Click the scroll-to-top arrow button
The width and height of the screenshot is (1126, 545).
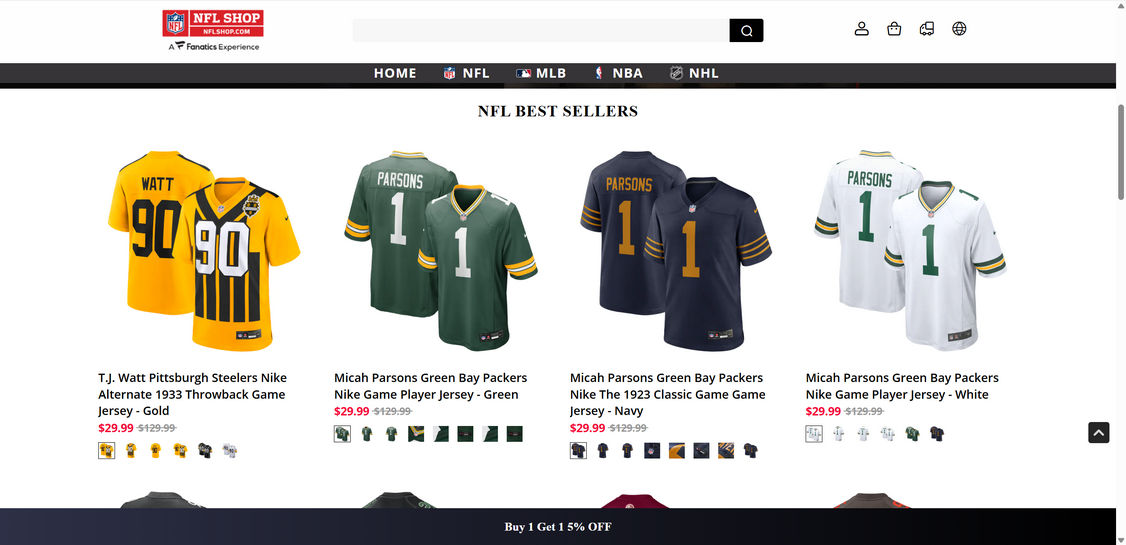[1098, 432]
